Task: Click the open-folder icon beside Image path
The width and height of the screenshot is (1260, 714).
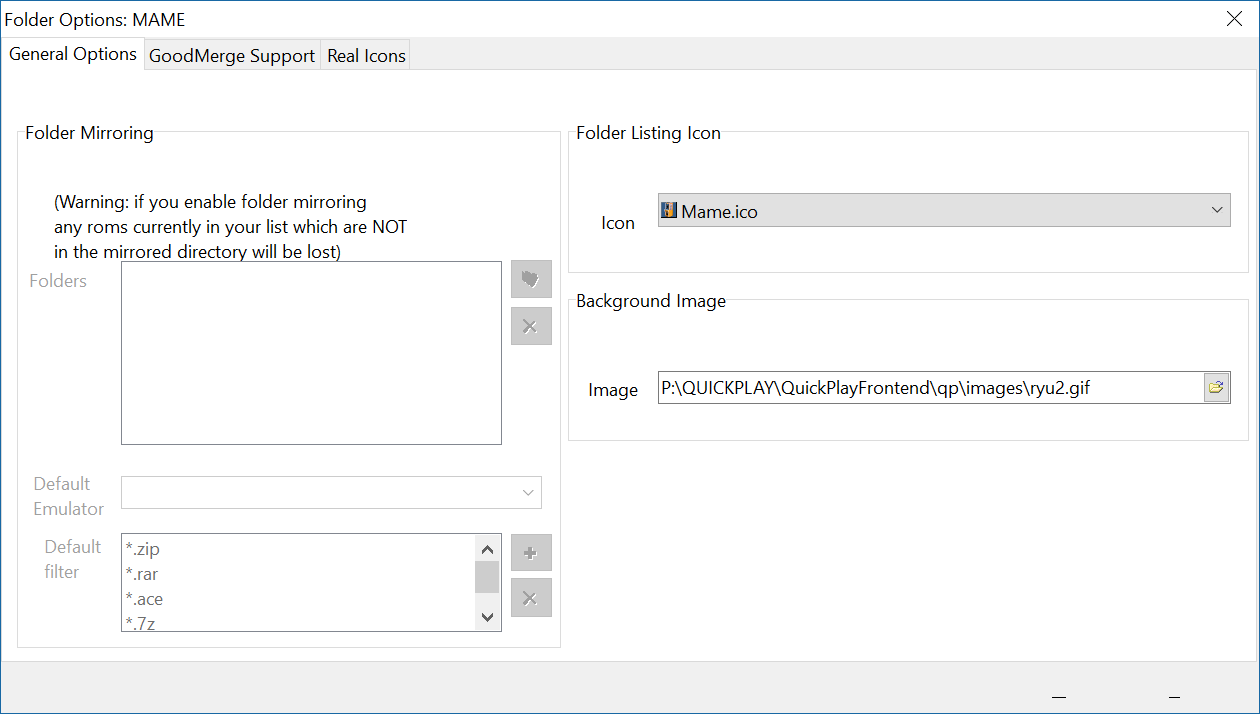Action: click(1216, 387)
